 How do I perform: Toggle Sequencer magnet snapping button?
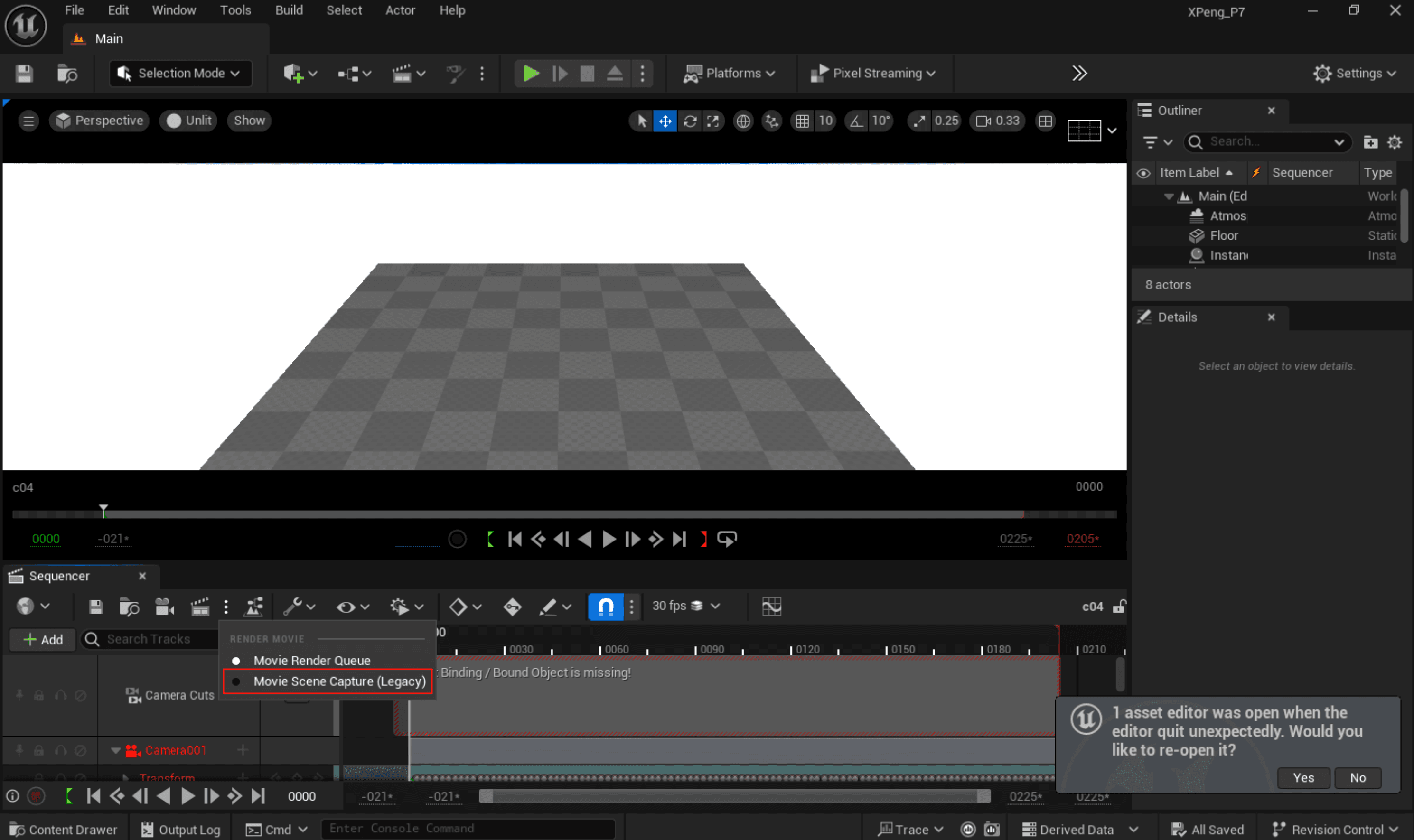click(x=606, y=607)
